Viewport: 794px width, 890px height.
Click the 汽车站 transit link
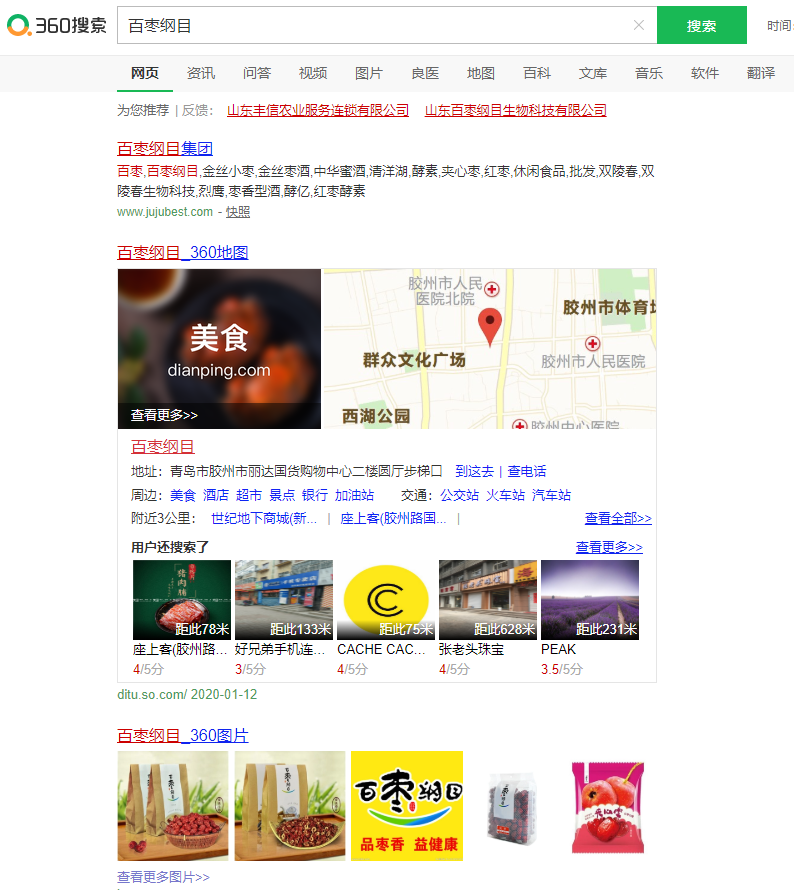[551, 495]
